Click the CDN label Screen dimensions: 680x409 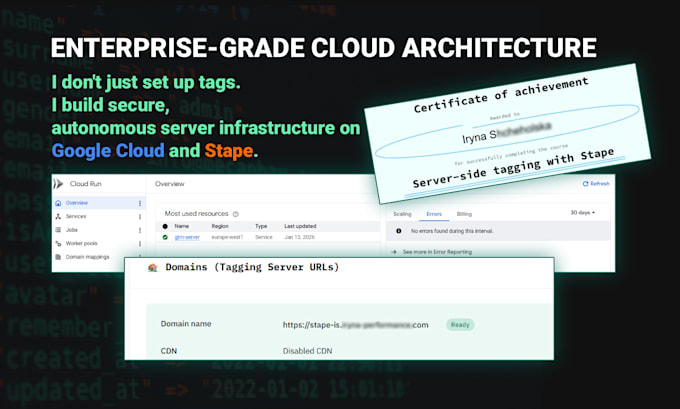(x=169, y=351)
